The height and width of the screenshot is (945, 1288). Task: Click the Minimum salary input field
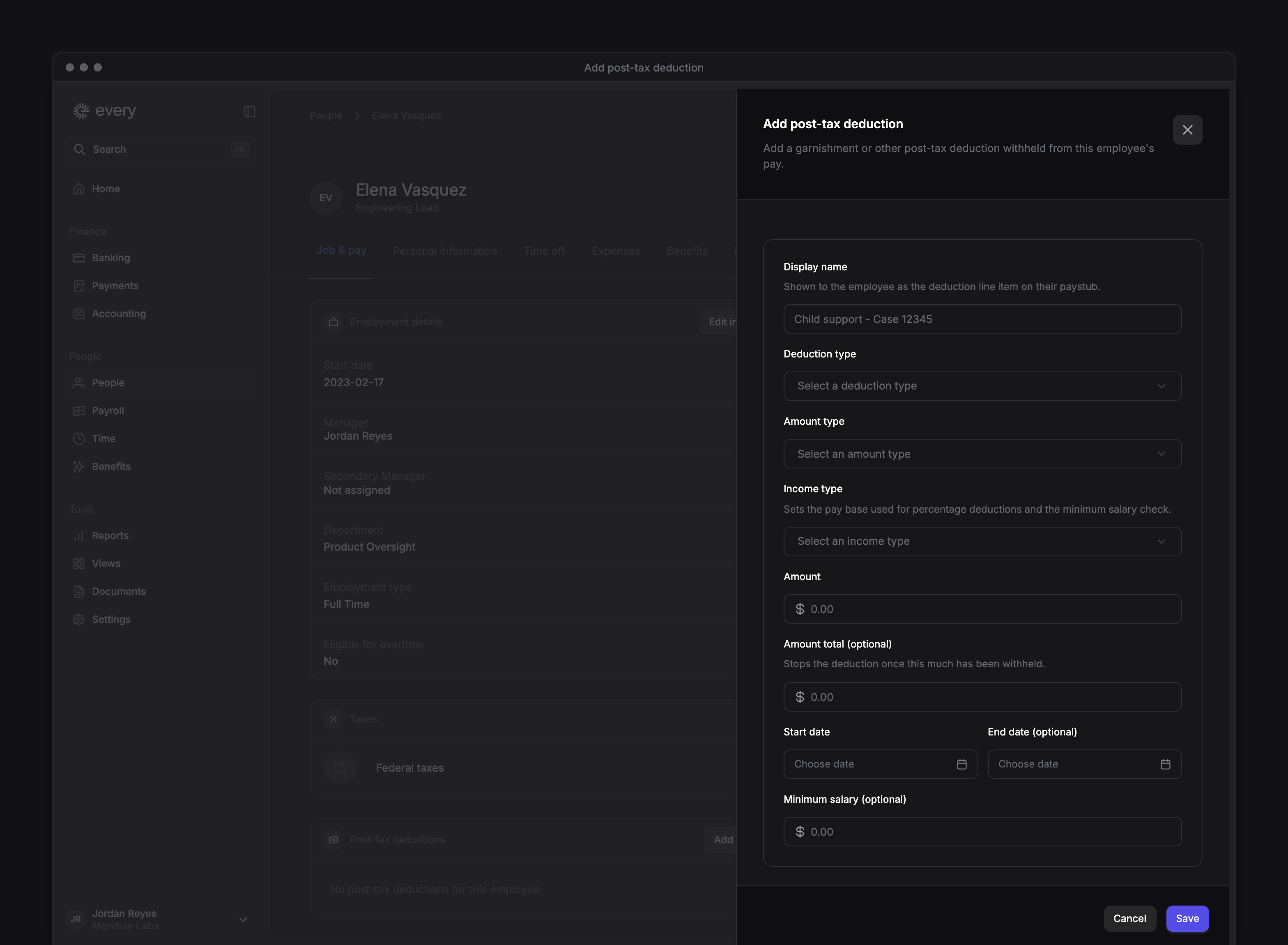[x=982, y=832]
